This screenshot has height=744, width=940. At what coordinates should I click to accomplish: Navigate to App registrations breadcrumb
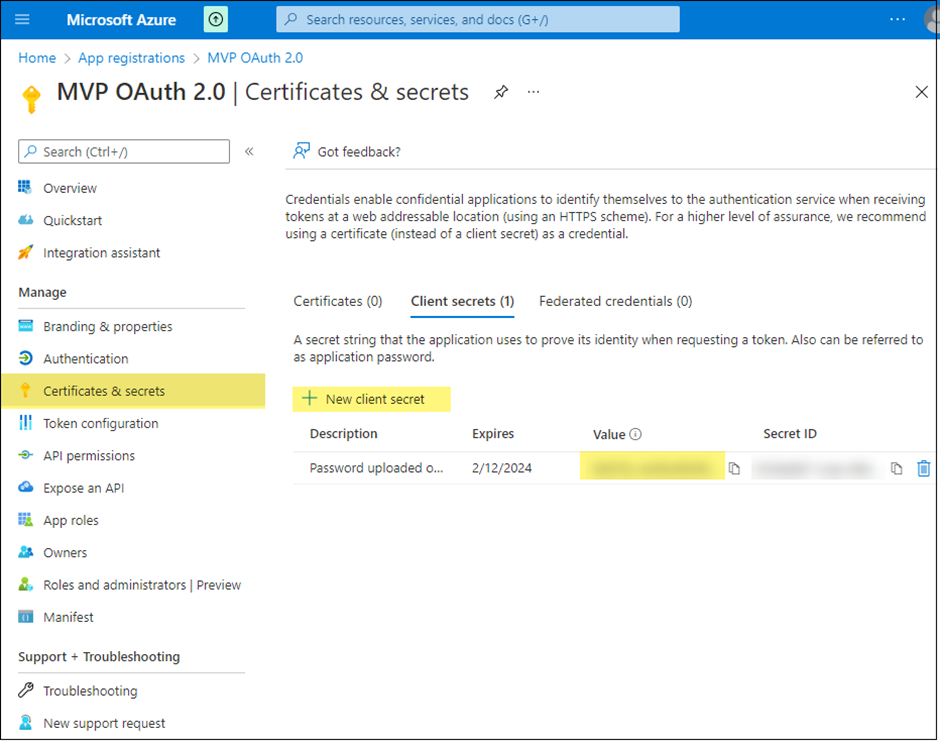(131, 58)
